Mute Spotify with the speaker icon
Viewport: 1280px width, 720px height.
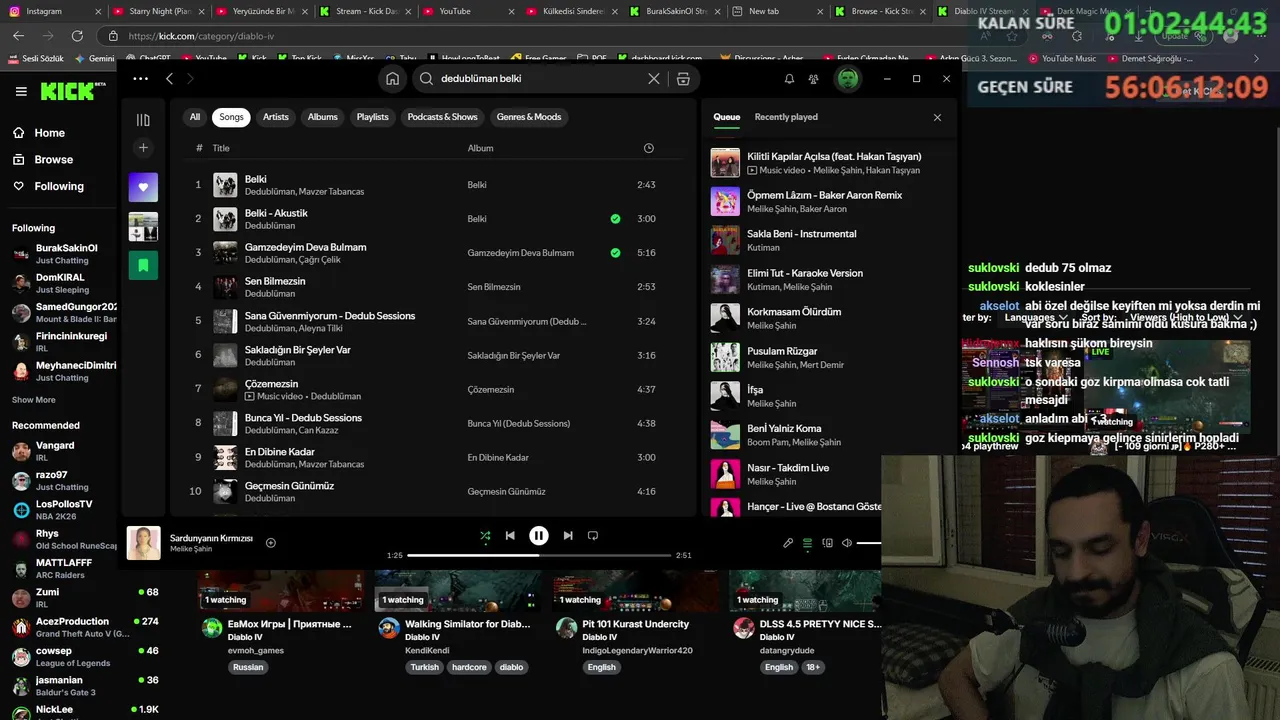point(847,543)
